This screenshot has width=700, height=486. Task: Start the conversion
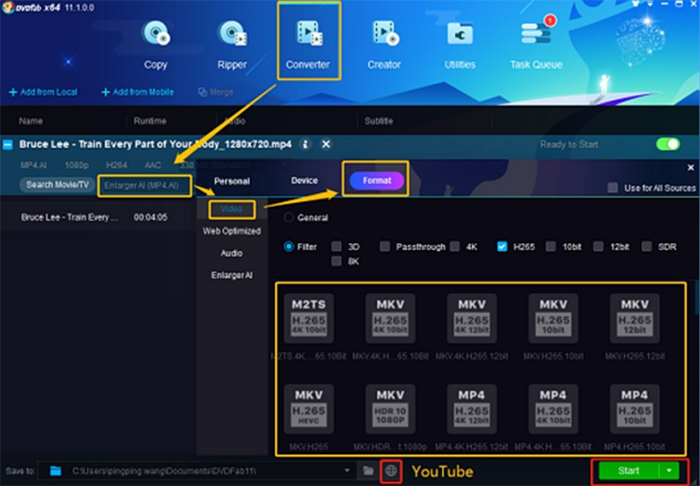(x=629, y=470)
